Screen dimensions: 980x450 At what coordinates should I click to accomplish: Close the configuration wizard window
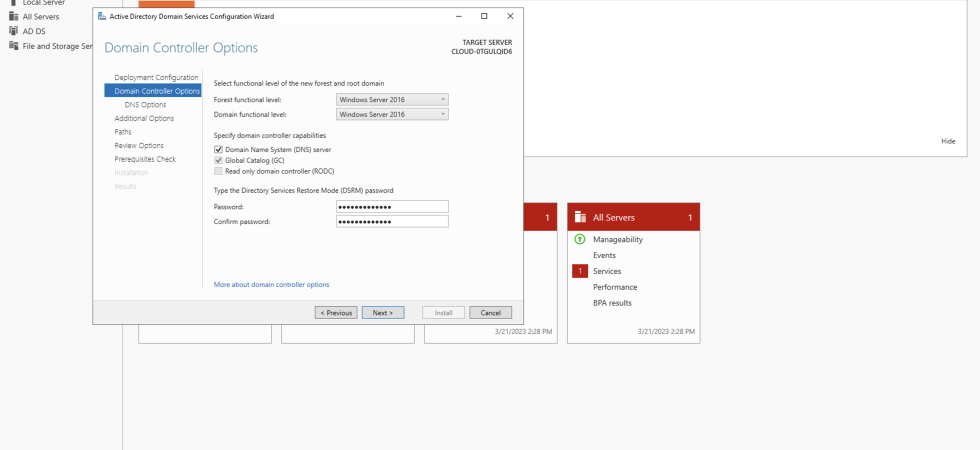click(510, 16)
